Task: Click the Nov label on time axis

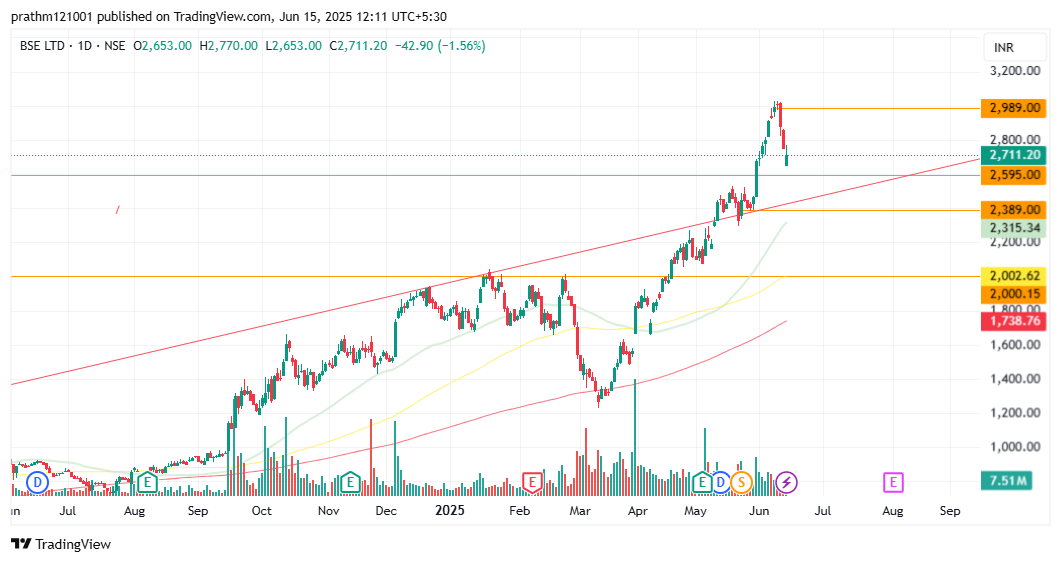Action: pyautogui.click(x=328, y=511)
